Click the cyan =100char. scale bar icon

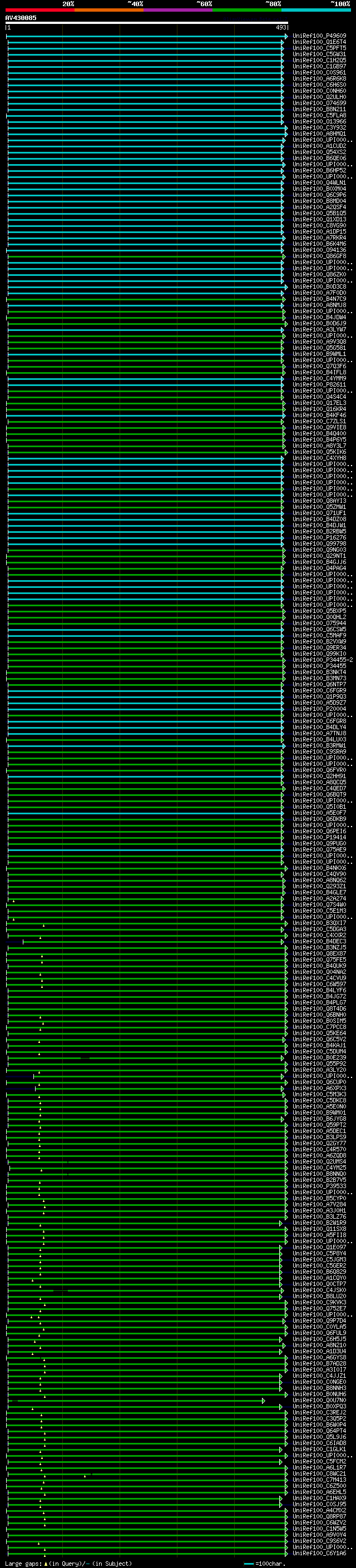(248, 1563)
